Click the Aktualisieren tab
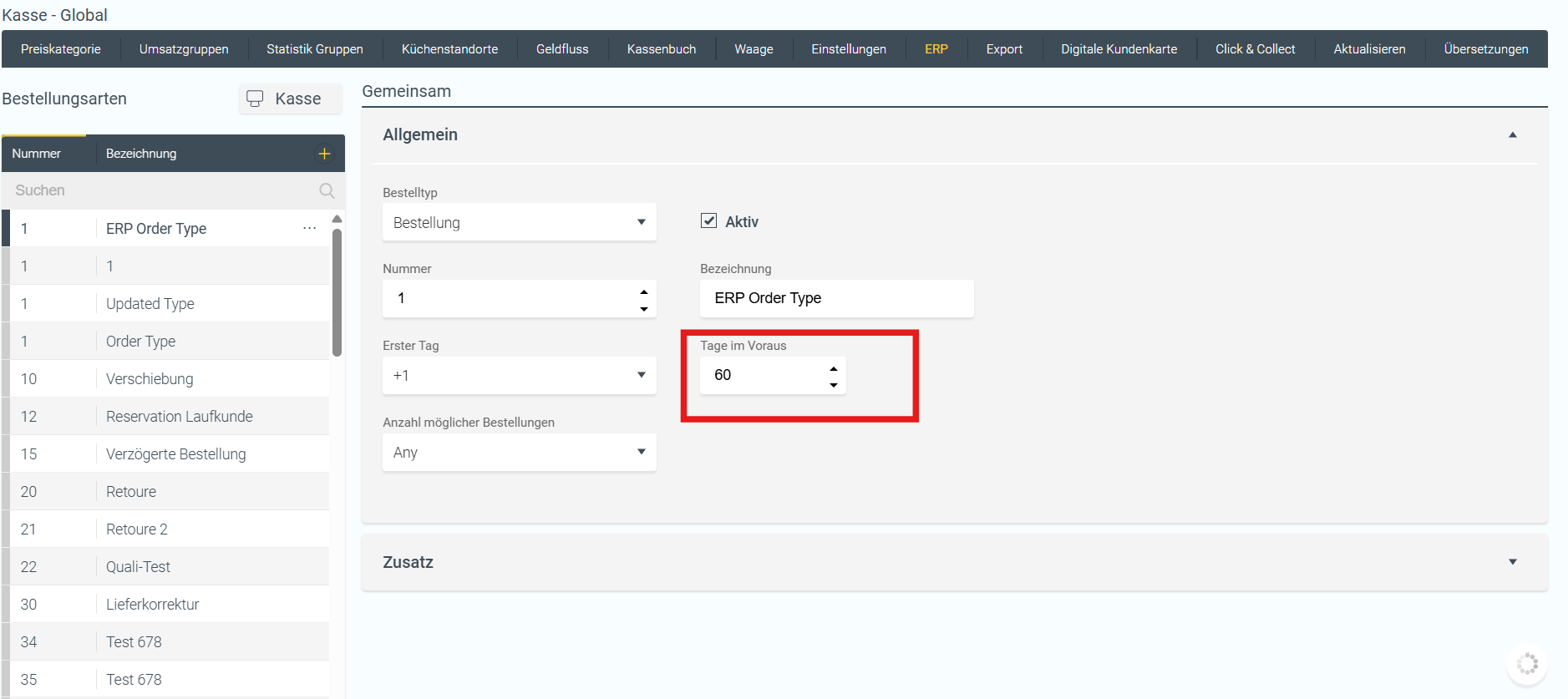Screen dimensions: 1568x699 coord(1369,49)
